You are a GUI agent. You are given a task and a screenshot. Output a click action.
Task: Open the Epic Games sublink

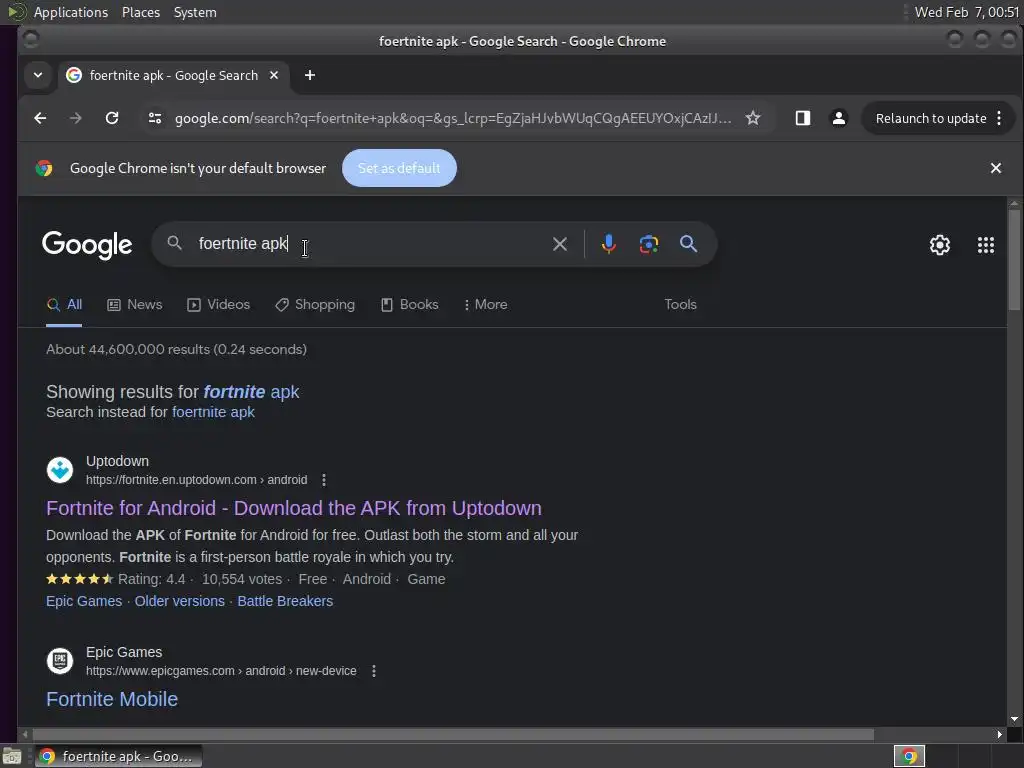(x=84, y=601)
